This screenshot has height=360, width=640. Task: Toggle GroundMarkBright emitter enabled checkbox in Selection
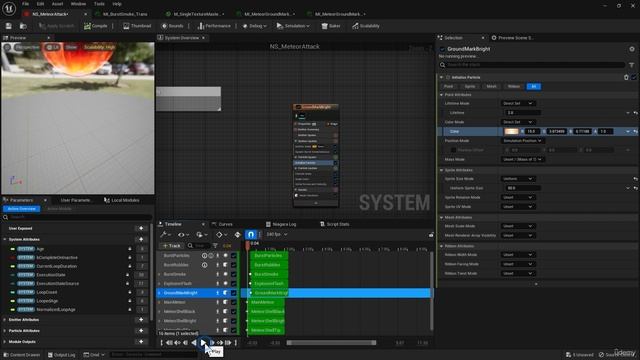tap(442, 49)
